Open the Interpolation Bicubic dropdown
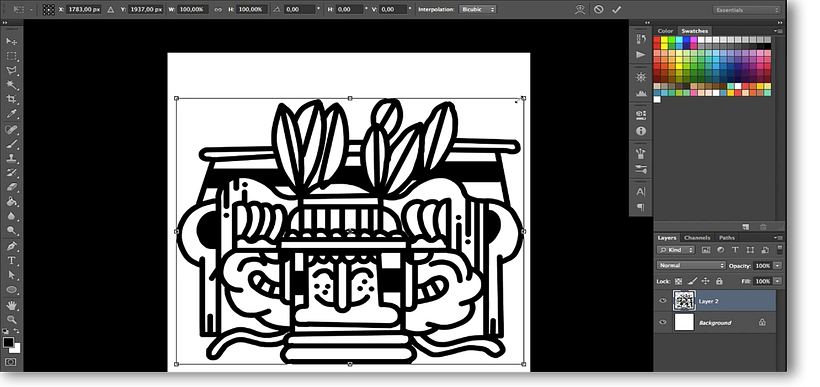The image size is (820, 387). click(477, 9)
